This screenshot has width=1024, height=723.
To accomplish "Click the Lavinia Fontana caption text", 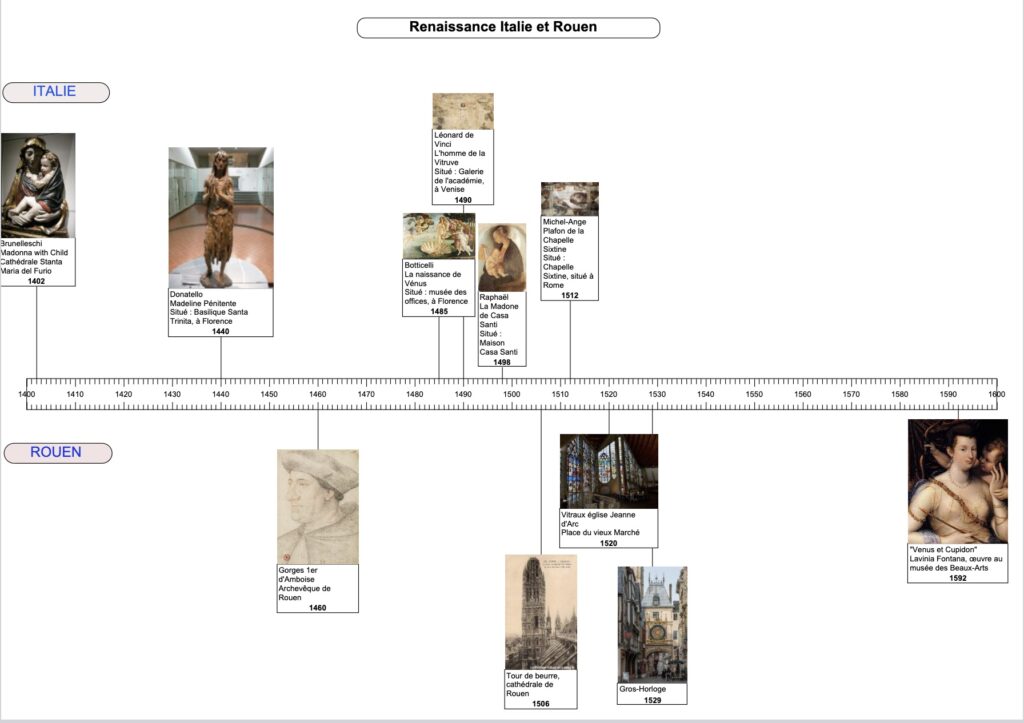I will click(x=955, y=559).
